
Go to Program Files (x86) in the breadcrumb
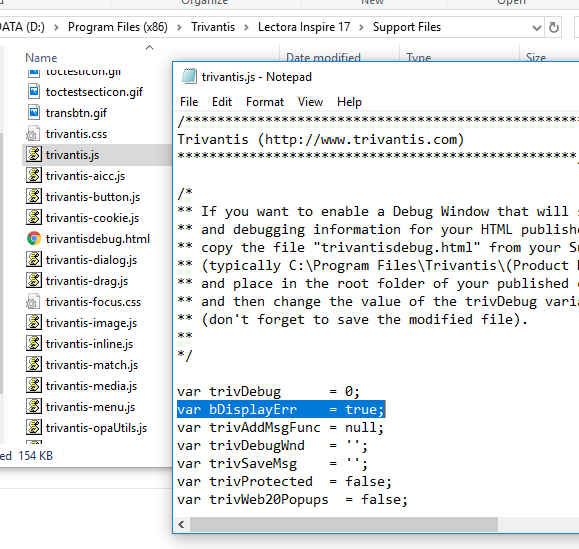click(x=118, y=27)
